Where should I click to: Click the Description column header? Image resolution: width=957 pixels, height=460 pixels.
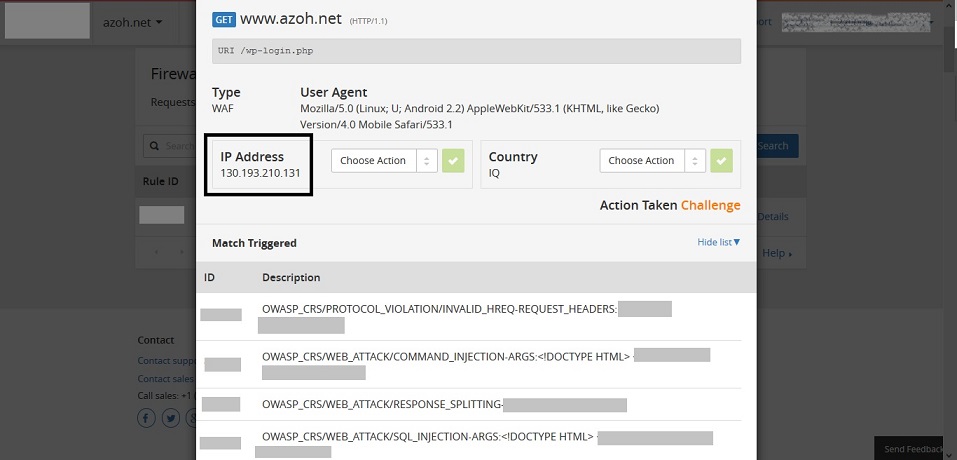click(x=291, y=277)
